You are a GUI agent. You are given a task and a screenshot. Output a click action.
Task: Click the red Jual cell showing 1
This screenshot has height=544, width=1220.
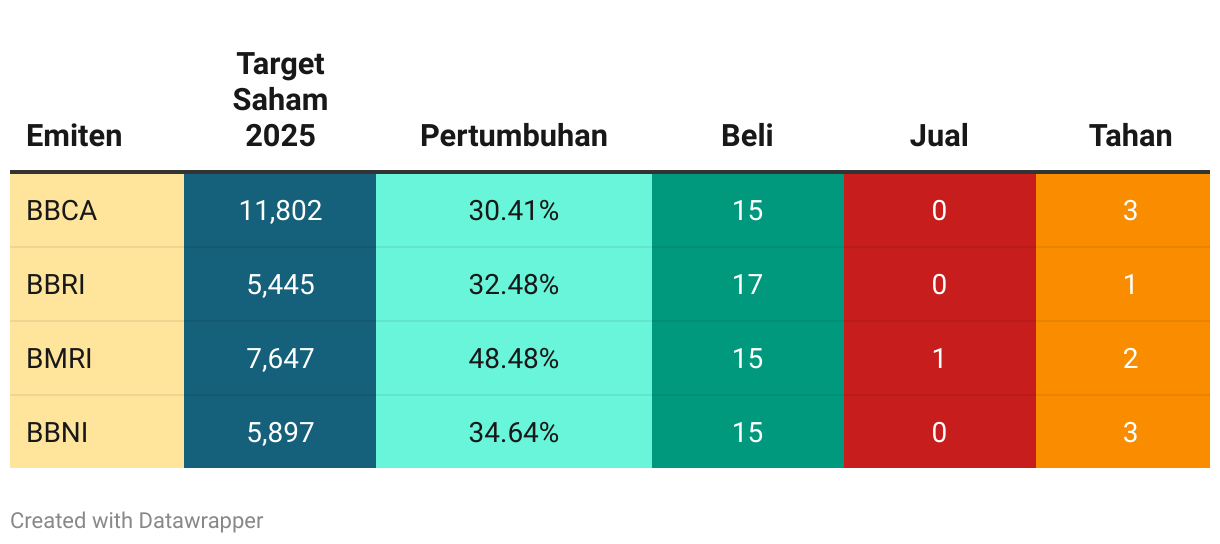pos(940,359)
